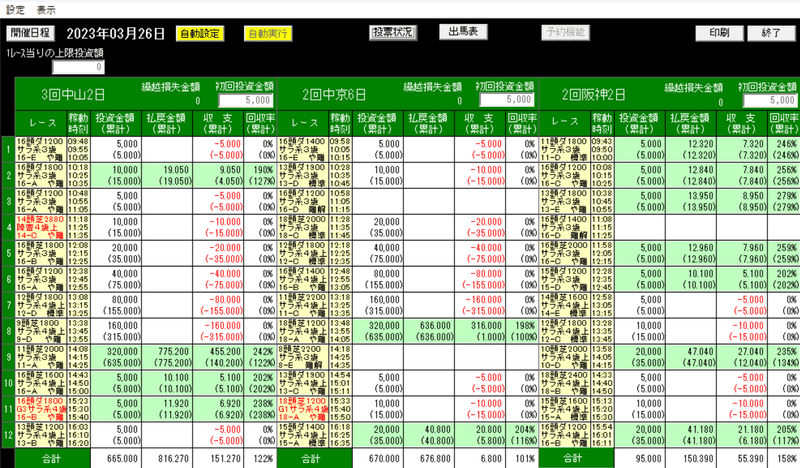Click Hanshin 合計 total label
The height and width of the screenshot is (468, 800).
(x=577, y=459)
